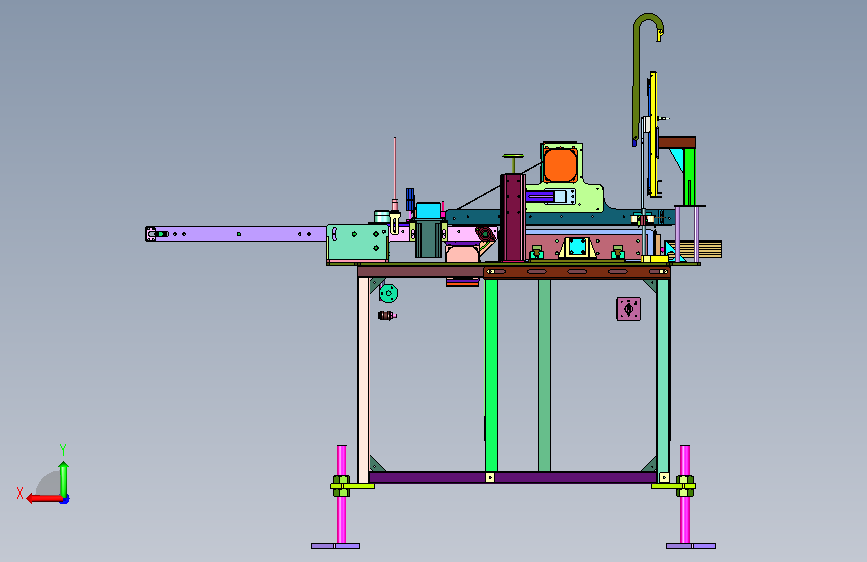
Task: Select the yellow-green nut on the left foot
Action: 341,486
